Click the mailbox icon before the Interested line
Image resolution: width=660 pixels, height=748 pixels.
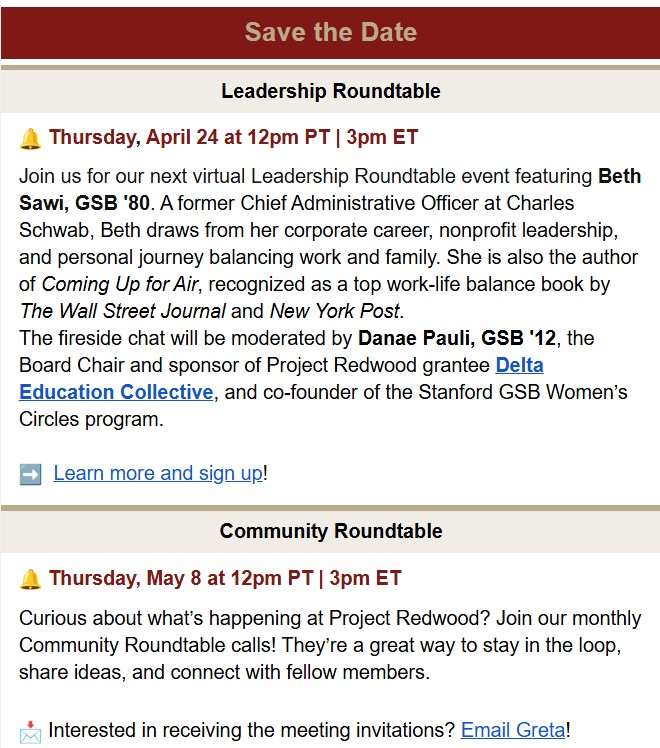[30, 731]
